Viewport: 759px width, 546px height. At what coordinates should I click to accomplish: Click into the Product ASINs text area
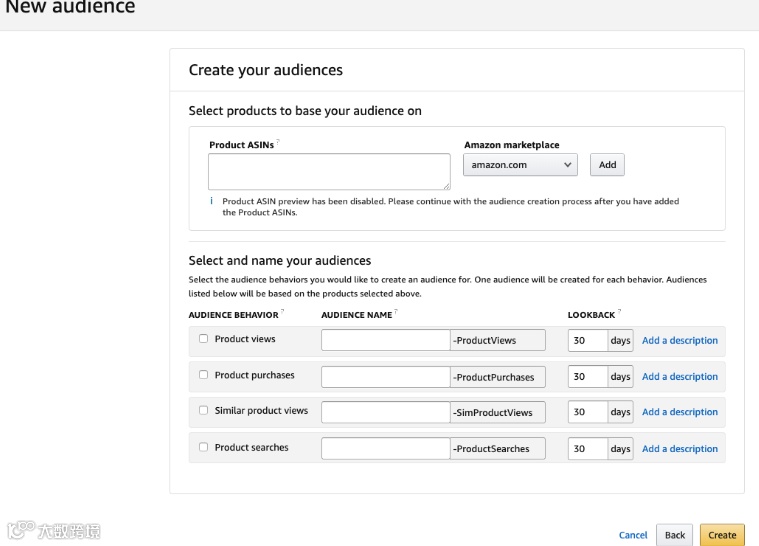click(329, 171)
